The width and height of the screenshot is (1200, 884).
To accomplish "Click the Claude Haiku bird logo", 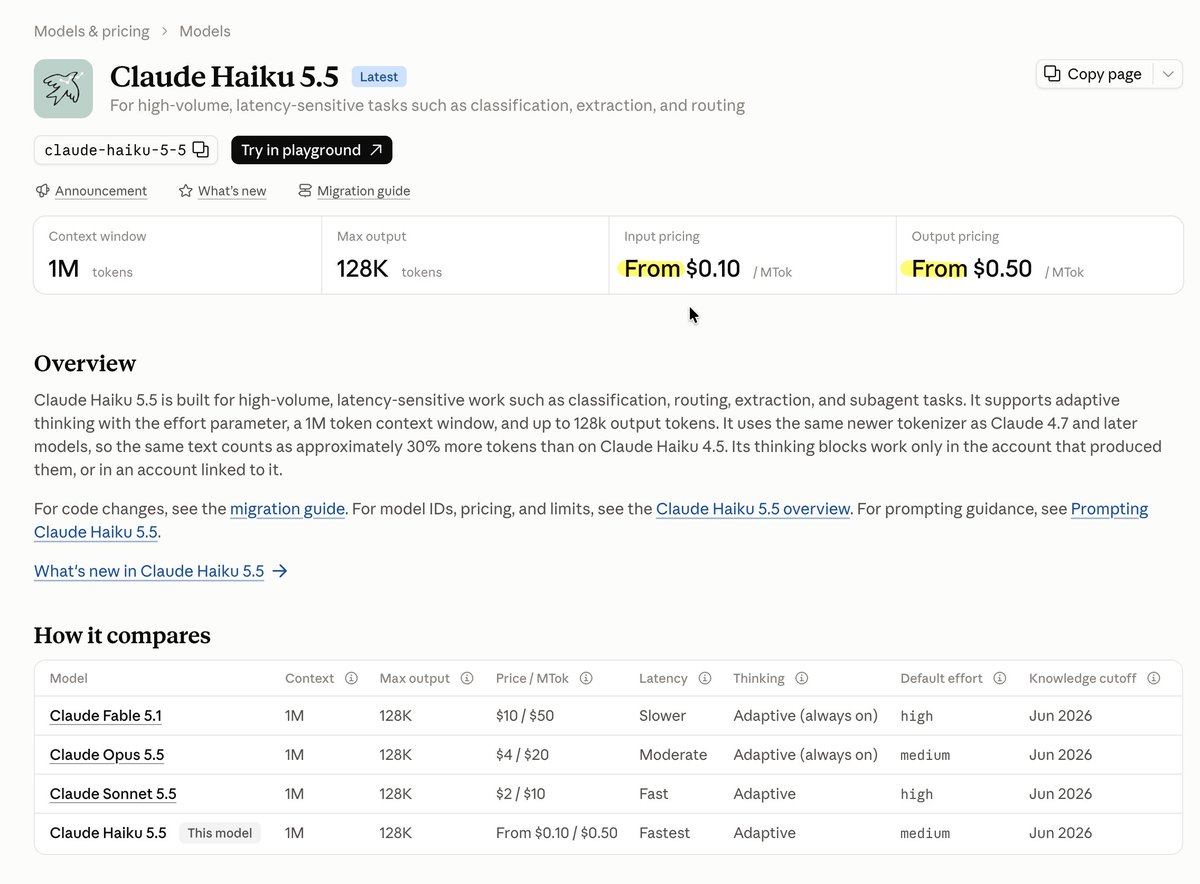I will [x=63, y=88].
